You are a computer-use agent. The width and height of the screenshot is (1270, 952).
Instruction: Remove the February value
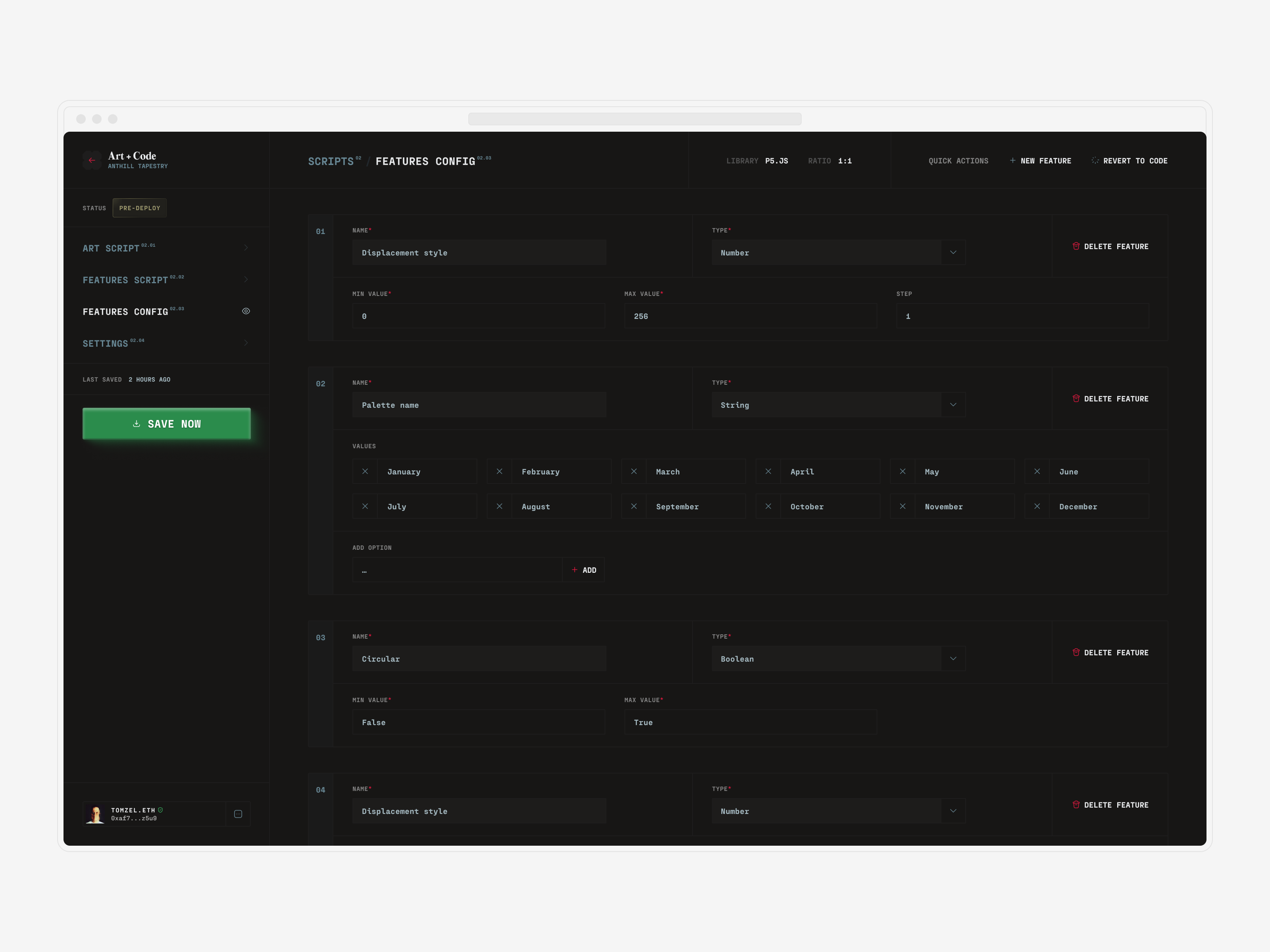500,472
